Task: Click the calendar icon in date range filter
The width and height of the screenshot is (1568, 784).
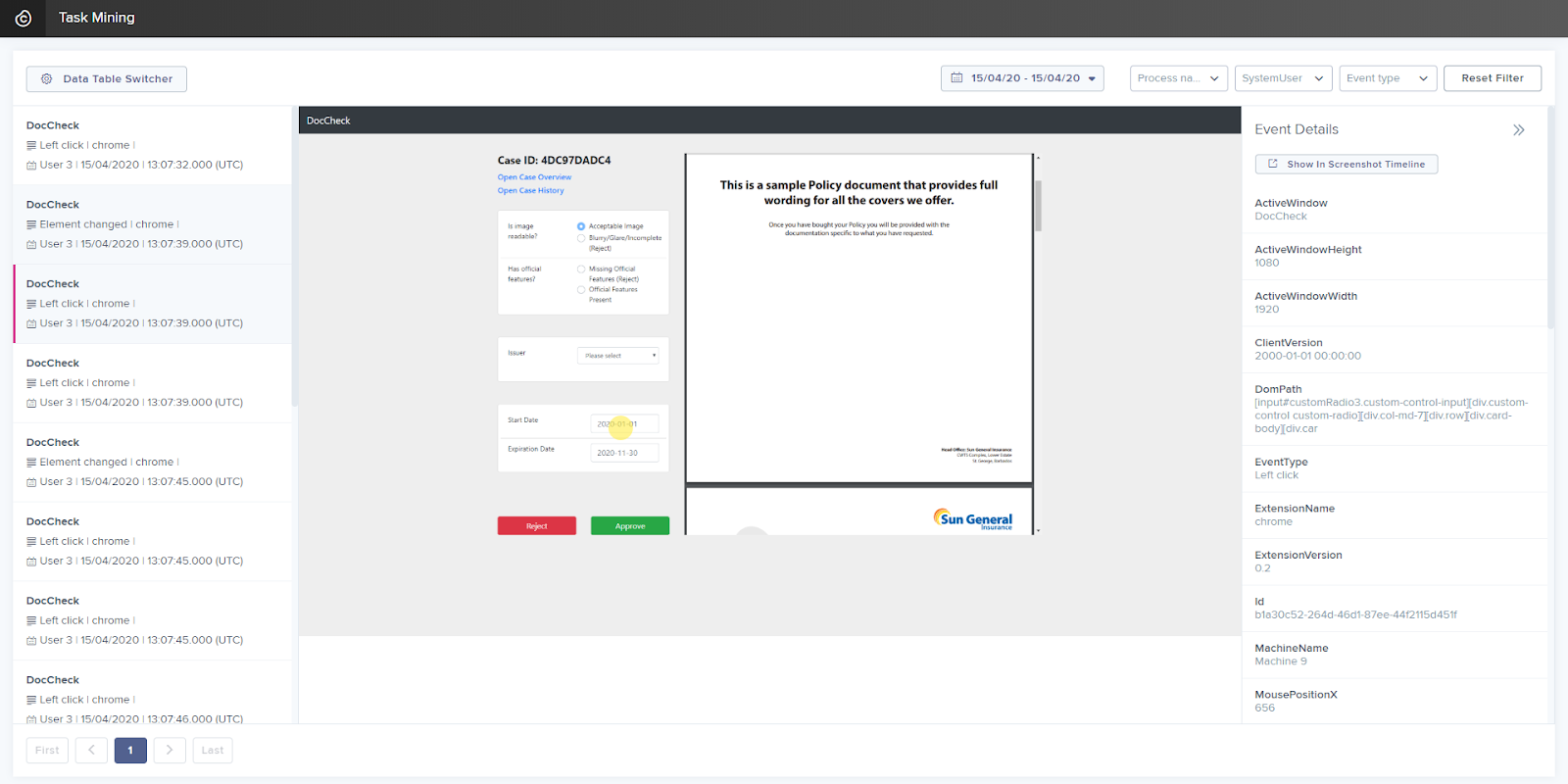Action: [x=956, y=78]
